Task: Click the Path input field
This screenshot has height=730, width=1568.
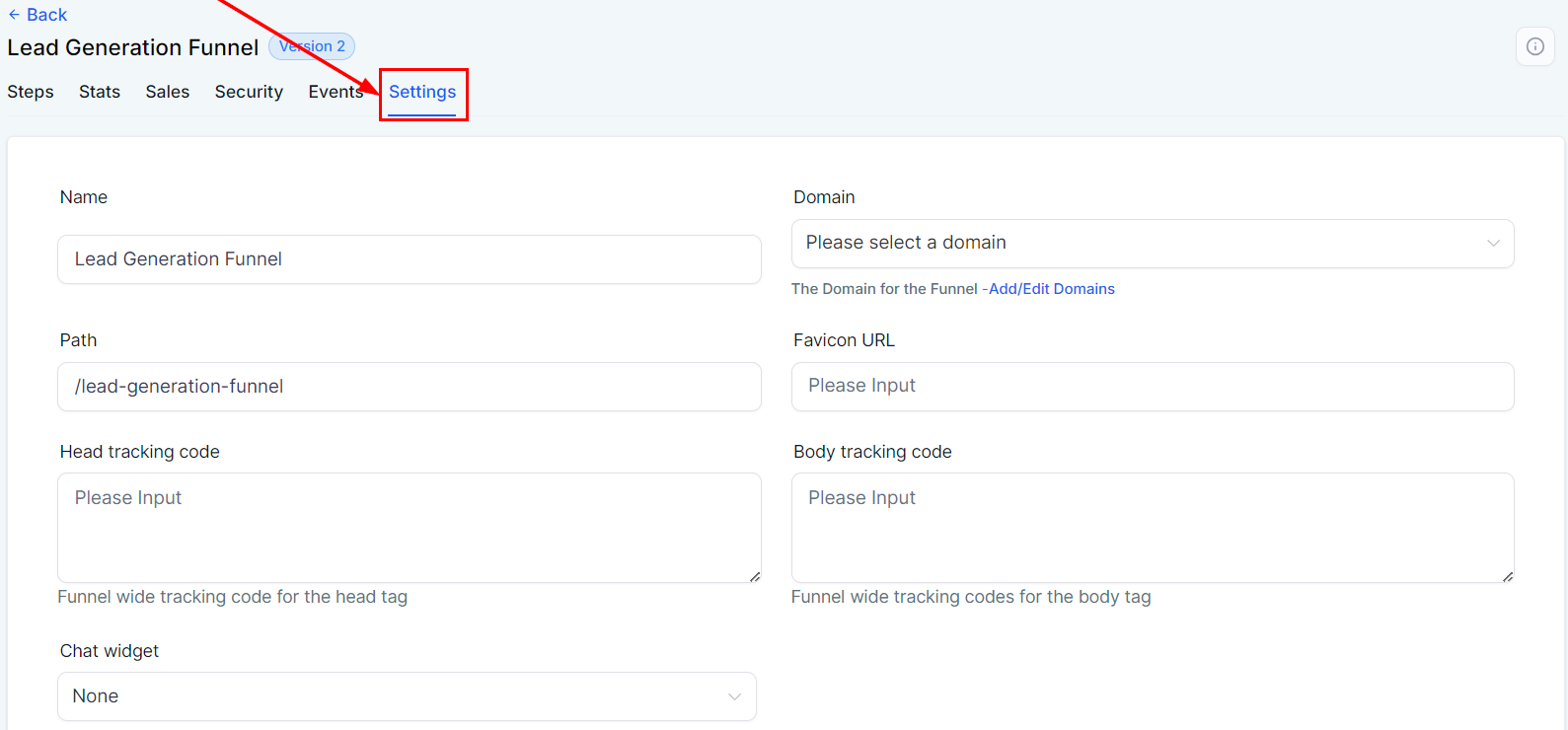Action: [410, 387]
